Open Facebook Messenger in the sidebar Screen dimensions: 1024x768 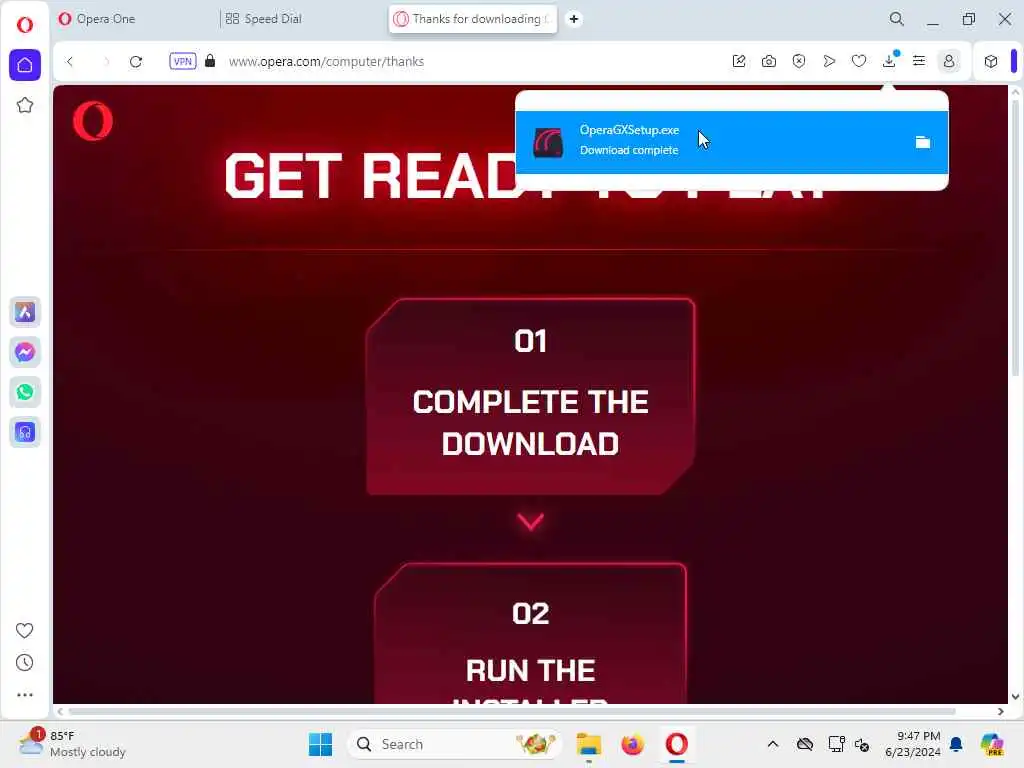coord(25,353)
